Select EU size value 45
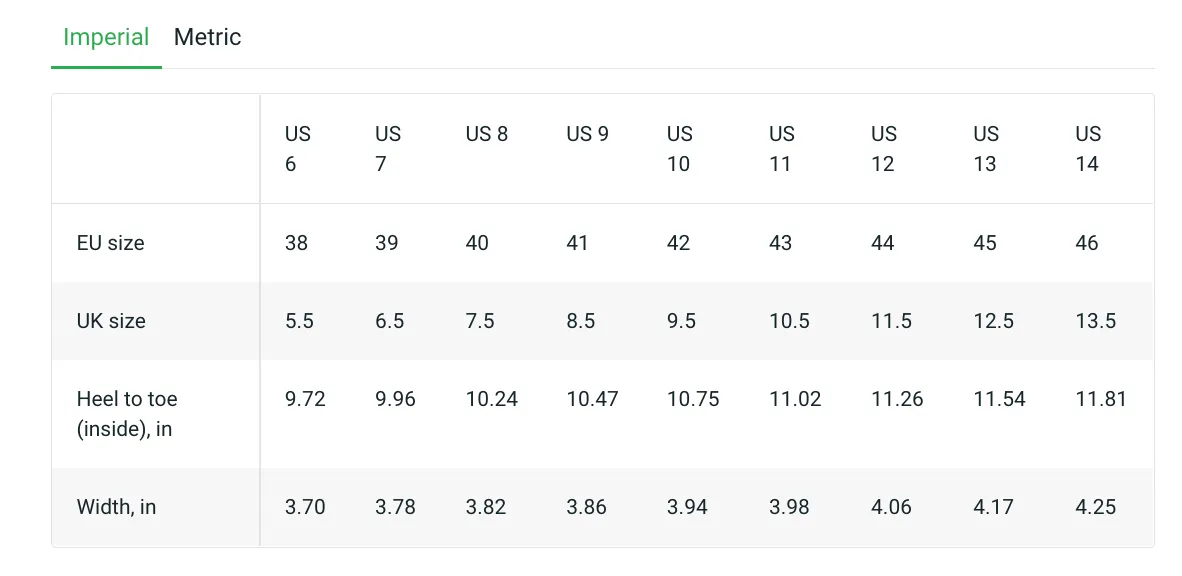 985,243
